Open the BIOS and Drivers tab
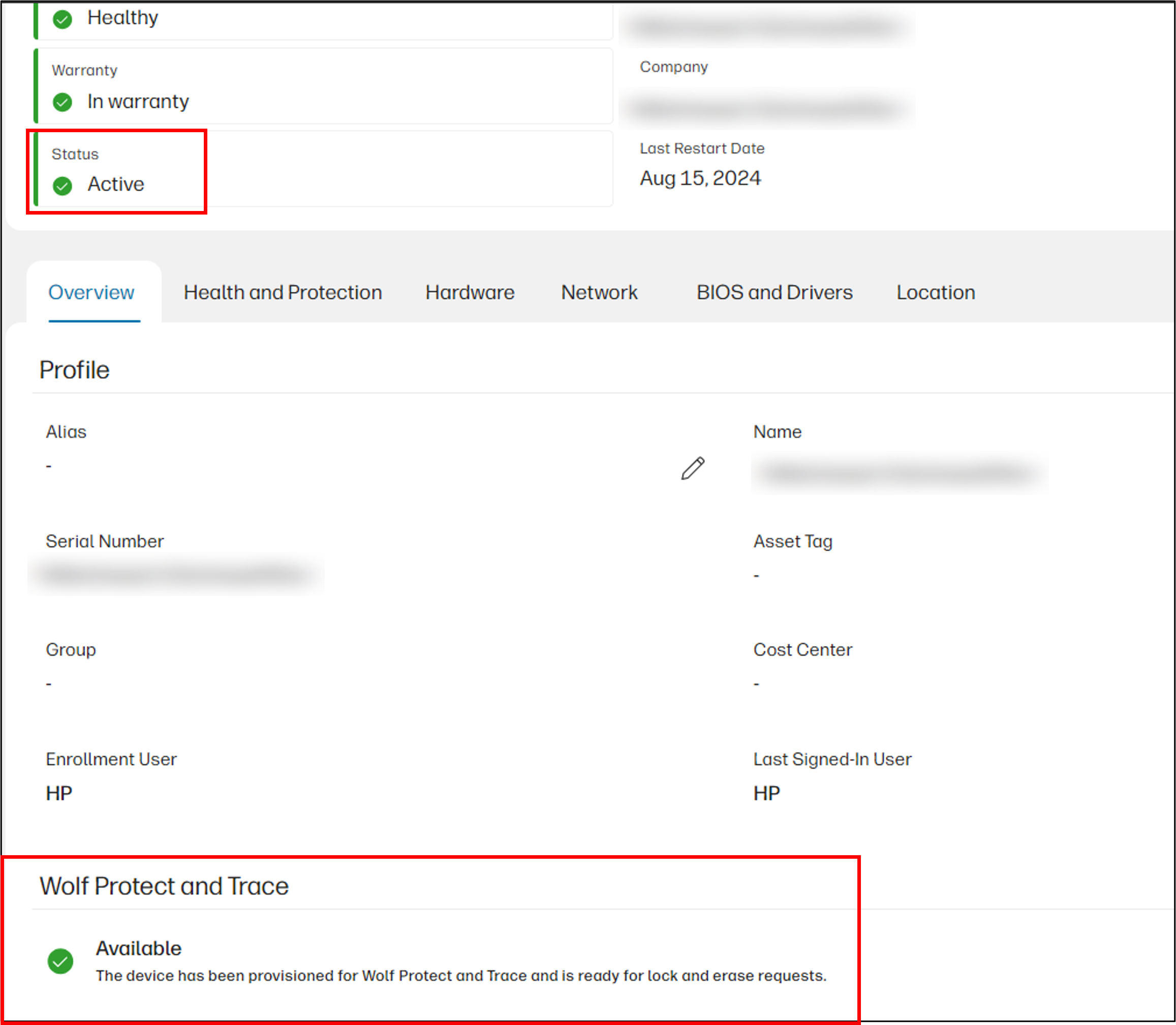Viewport: 1176px width, 1025px height. point(774,292)
